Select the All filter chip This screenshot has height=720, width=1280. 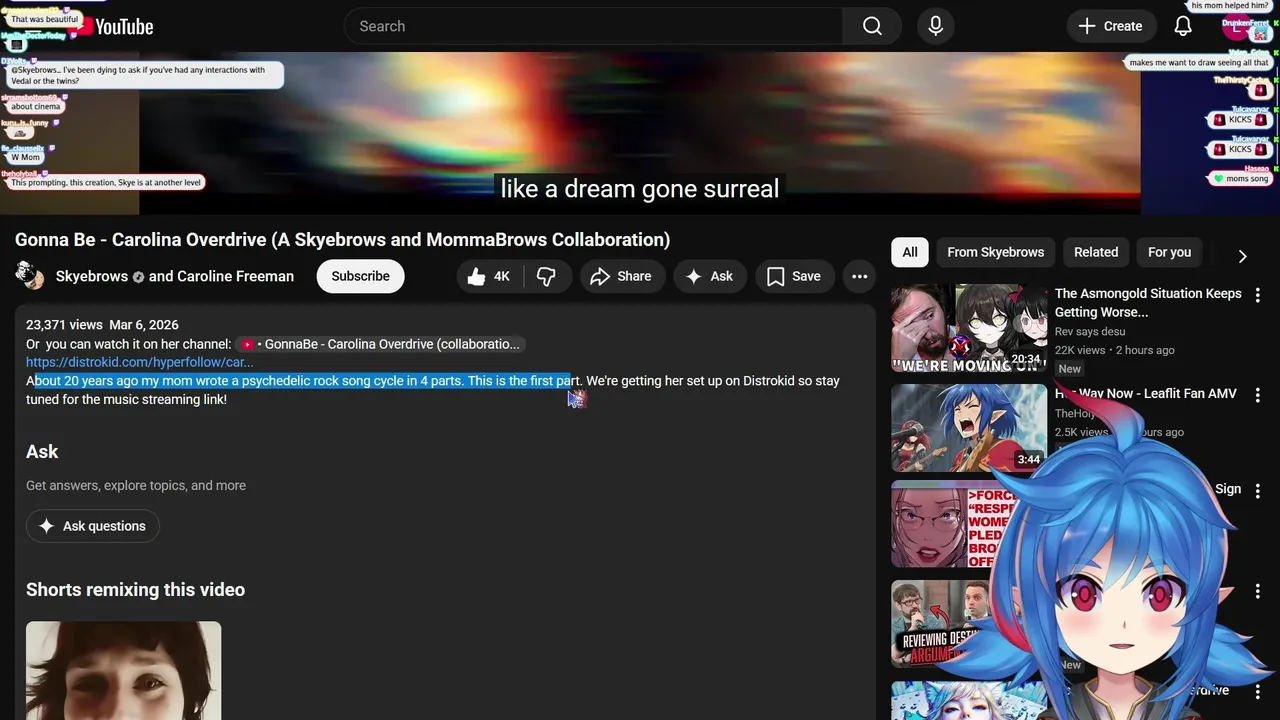[910, 252]
